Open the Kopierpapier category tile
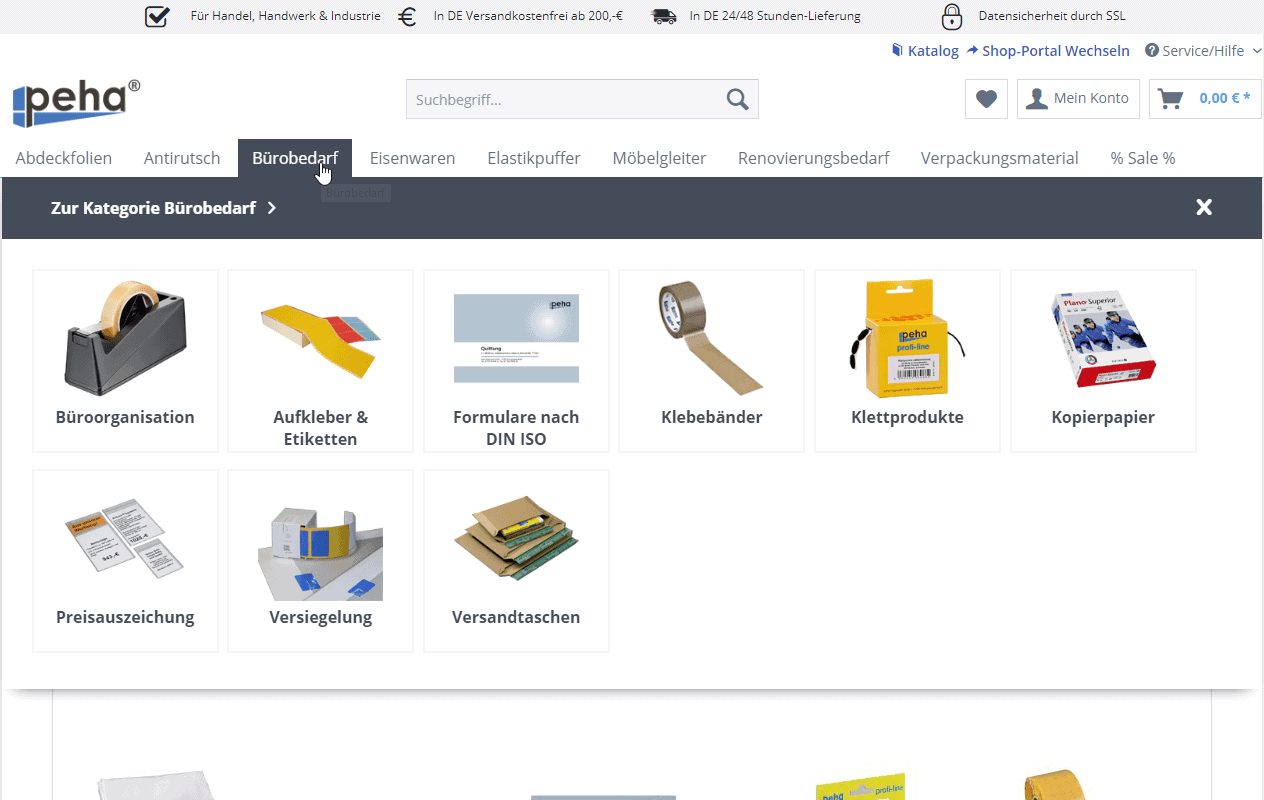 [x=1103, y=361]
